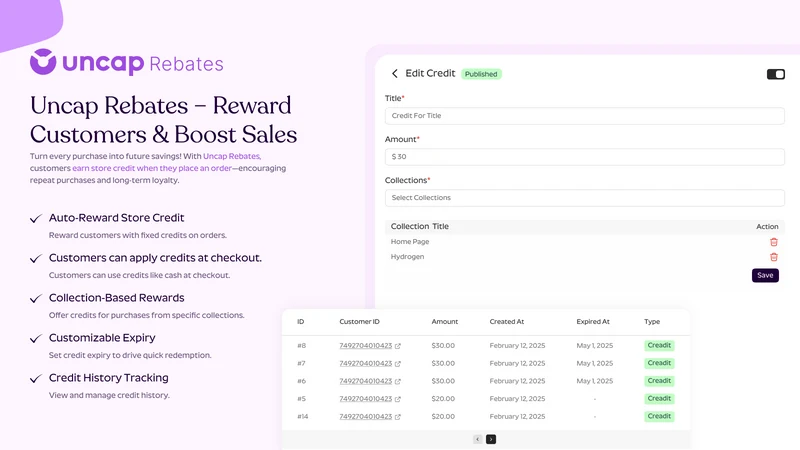The image size is (800, 450).
Task: Open customer ID link in row #7
Action: pos(365,363)
